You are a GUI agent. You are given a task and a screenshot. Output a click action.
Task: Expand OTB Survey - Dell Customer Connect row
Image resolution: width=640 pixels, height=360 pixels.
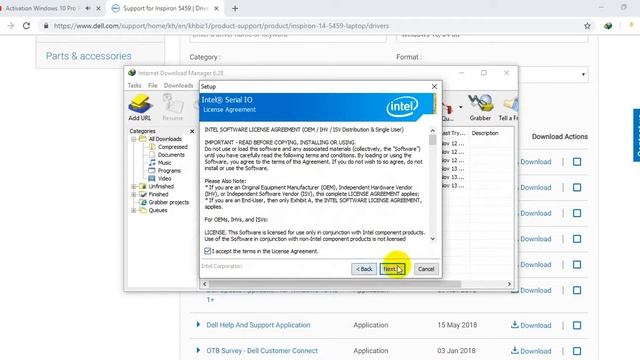[198, 350]
